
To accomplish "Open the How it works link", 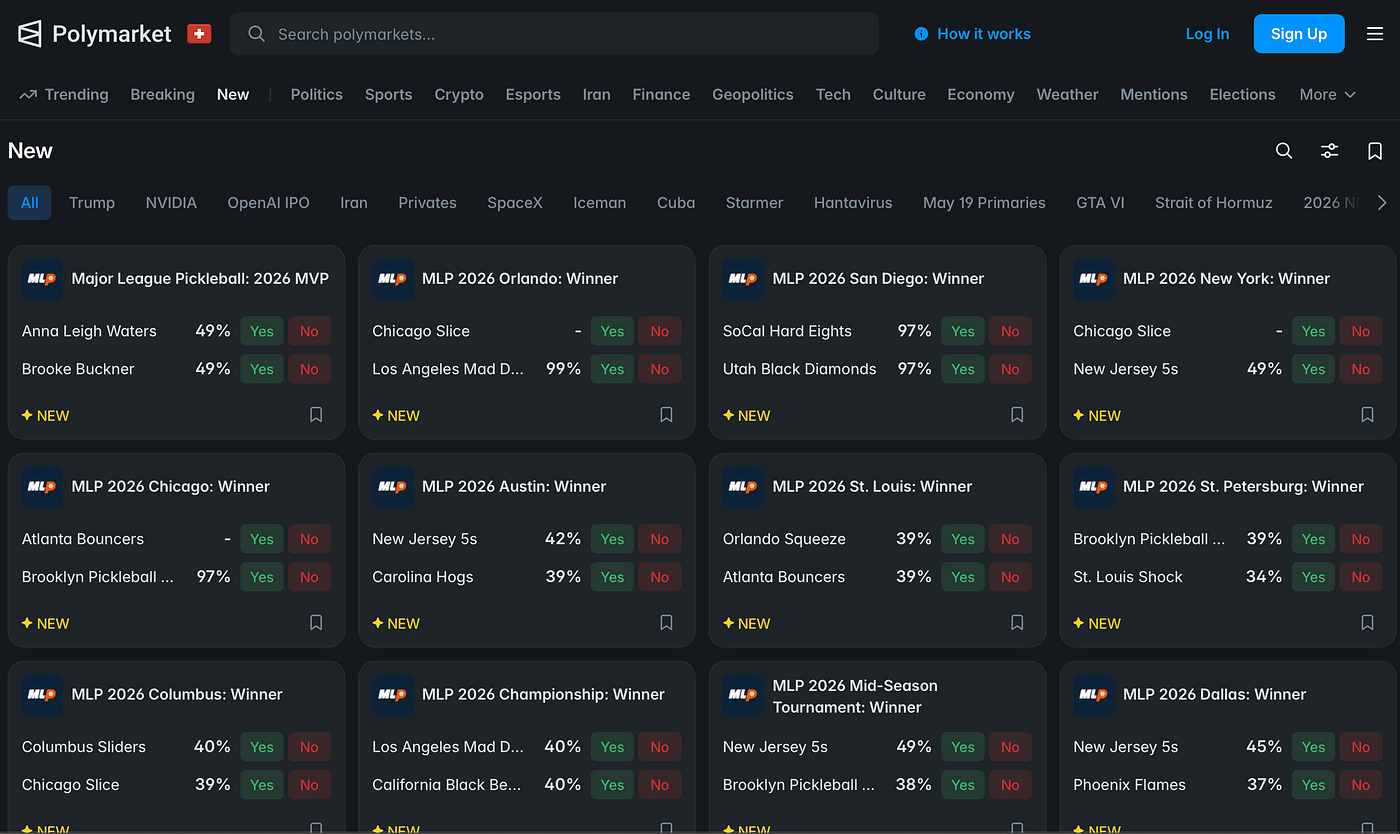I will click(972, 34).
